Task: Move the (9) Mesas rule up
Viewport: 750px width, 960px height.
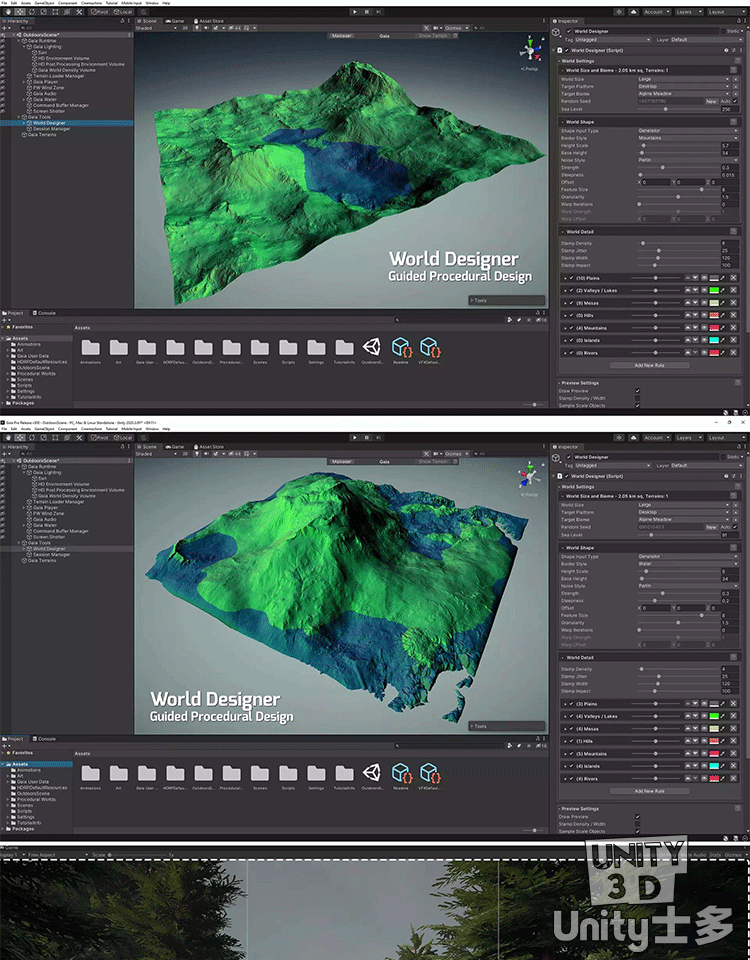Action: (x=688, y=302)
